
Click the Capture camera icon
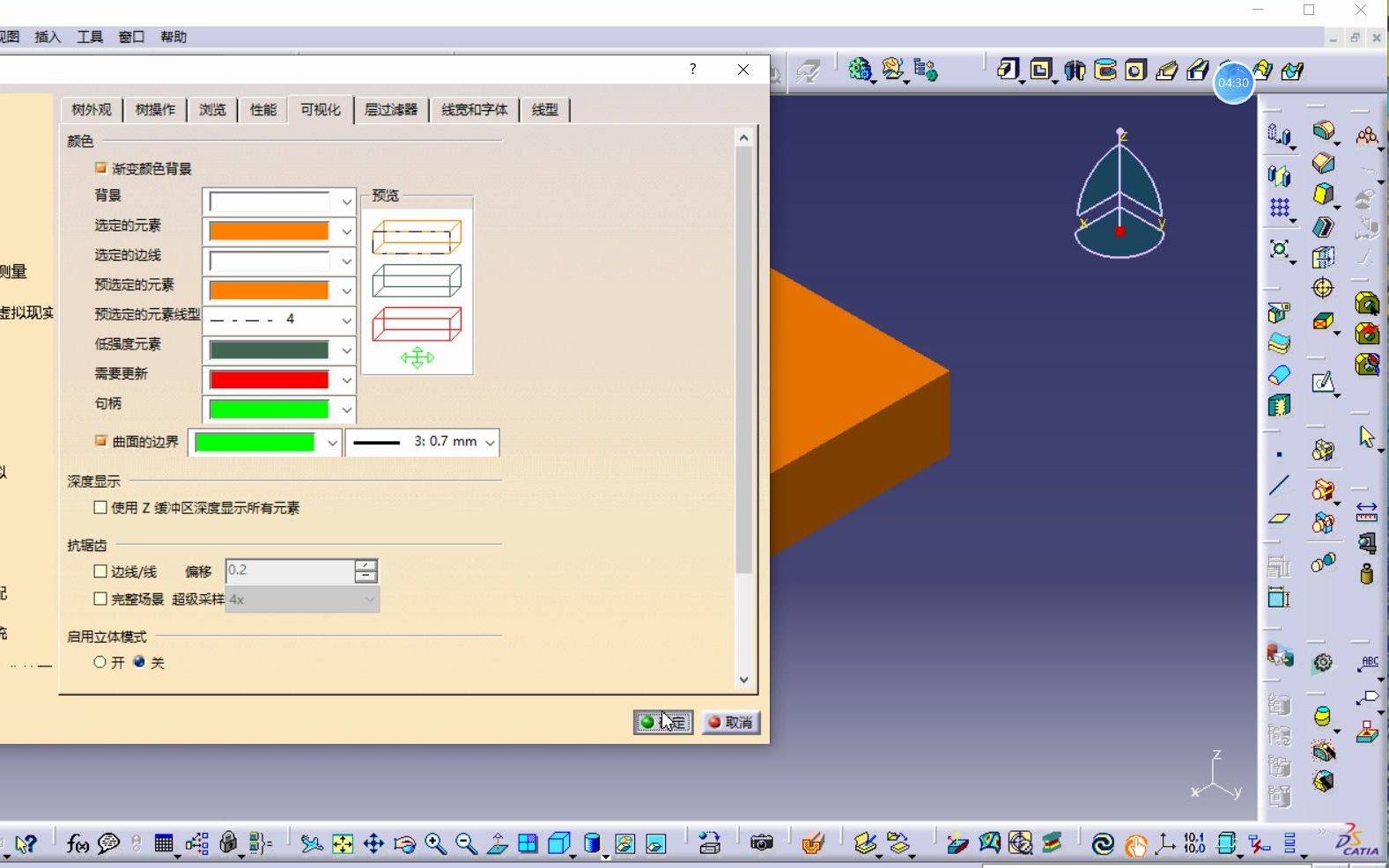click(x=762, y=843)
